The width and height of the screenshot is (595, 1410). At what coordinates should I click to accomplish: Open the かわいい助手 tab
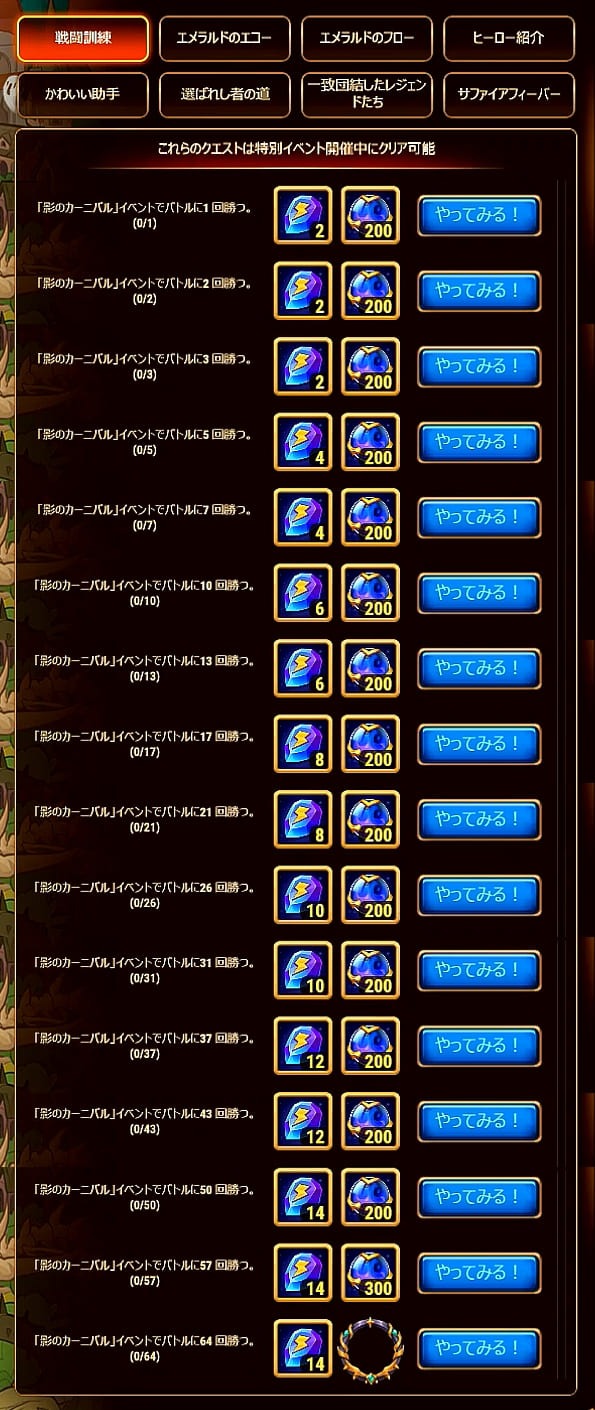click(x=83, y=95)
